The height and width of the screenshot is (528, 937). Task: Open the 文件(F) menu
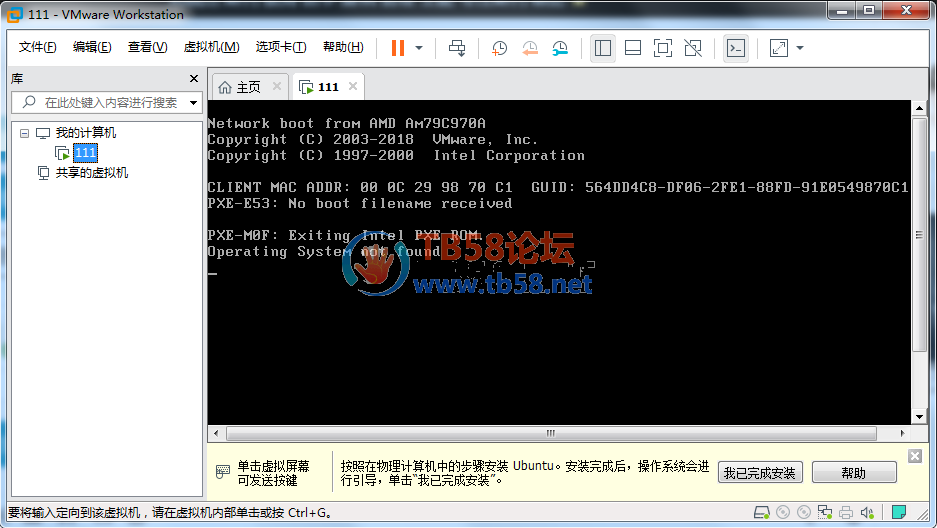[x=38, y=47]
